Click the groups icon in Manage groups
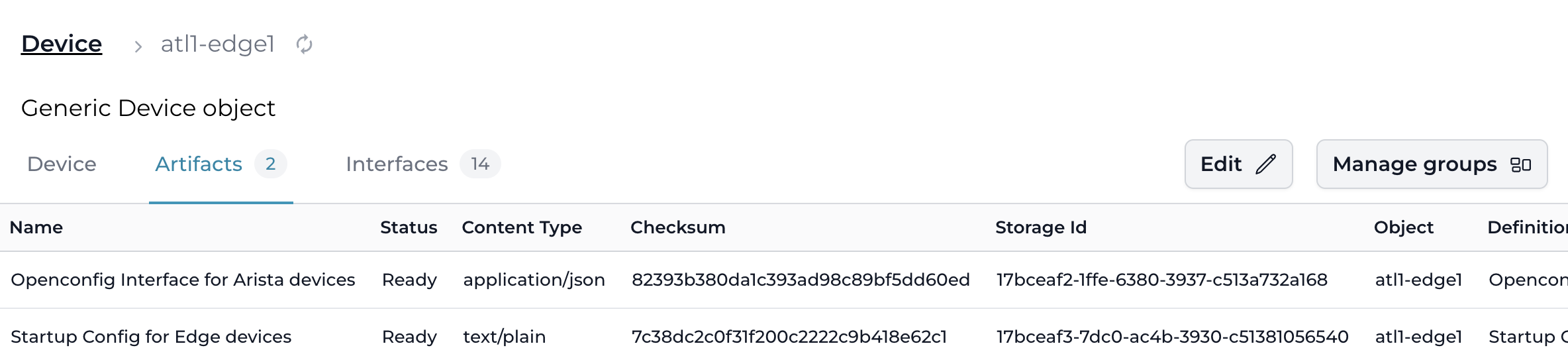 tap(1520, 164)
